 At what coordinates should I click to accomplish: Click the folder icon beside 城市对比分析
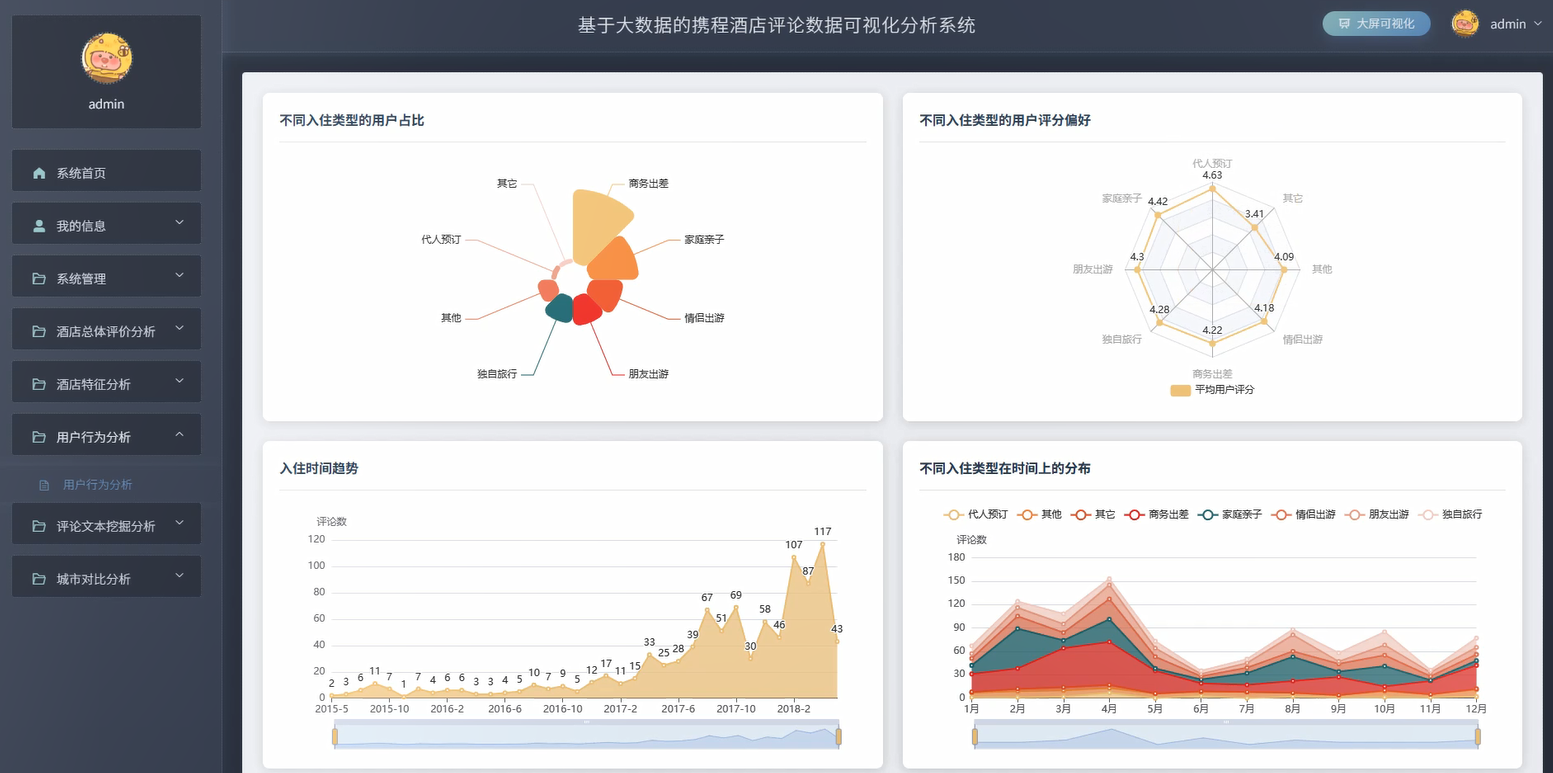pos(39,579)
